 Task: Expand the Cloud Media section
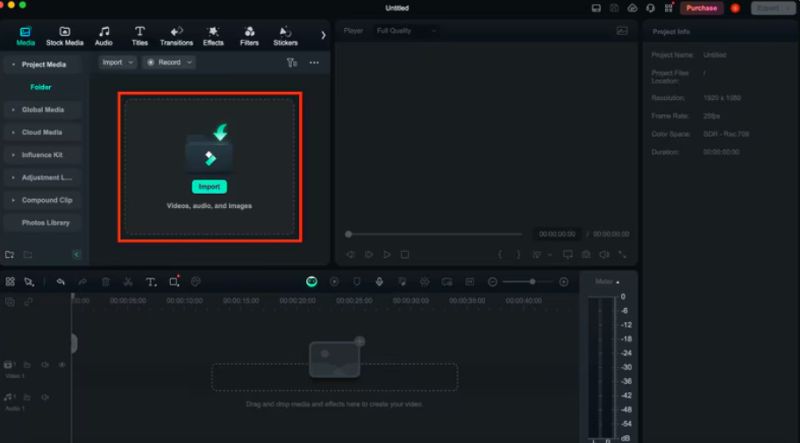[x=42, y=132]
